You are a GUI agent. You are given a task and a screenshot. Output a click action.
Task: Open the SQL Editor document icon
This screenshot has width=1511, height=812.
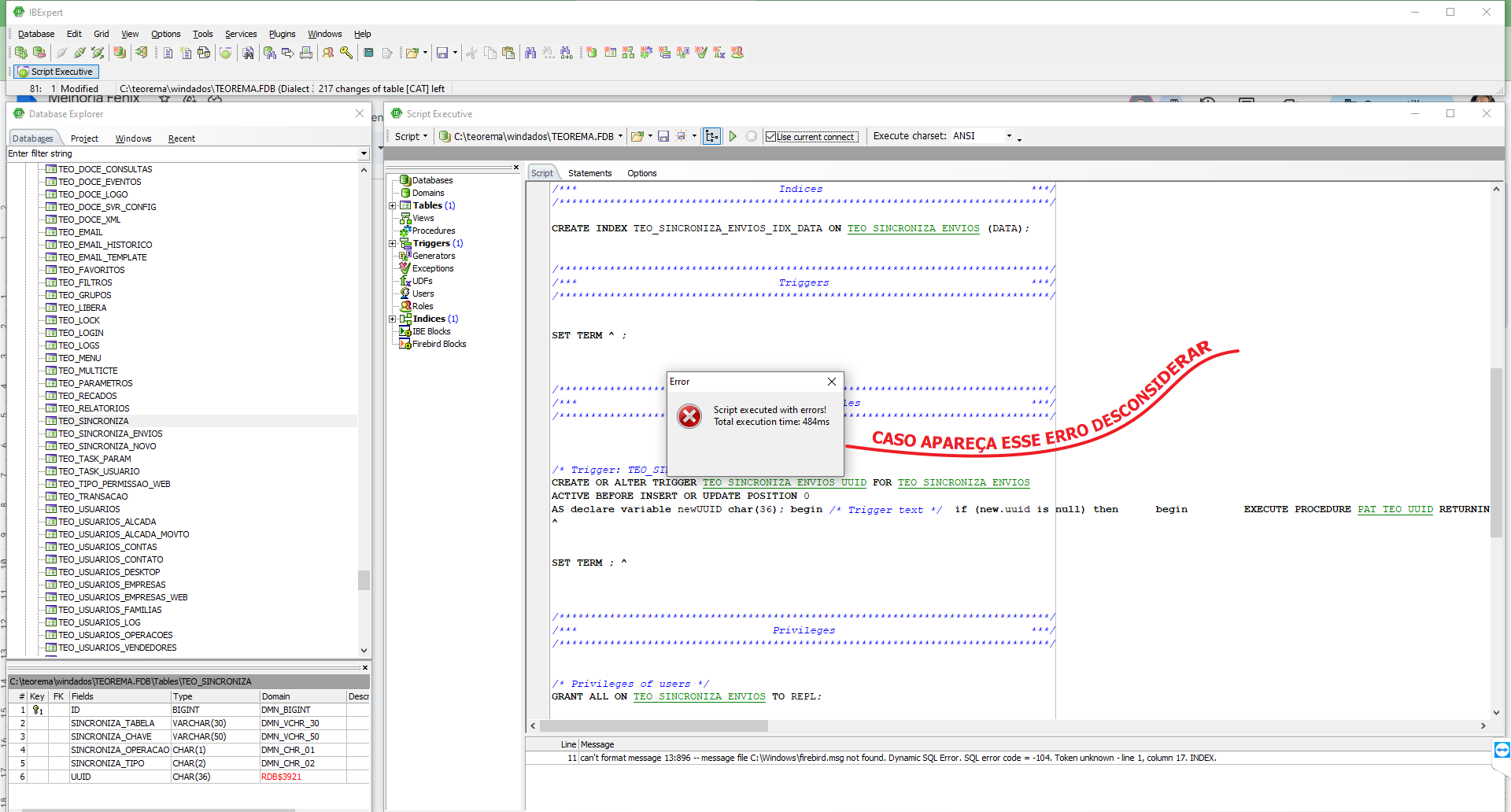[168, 53]
